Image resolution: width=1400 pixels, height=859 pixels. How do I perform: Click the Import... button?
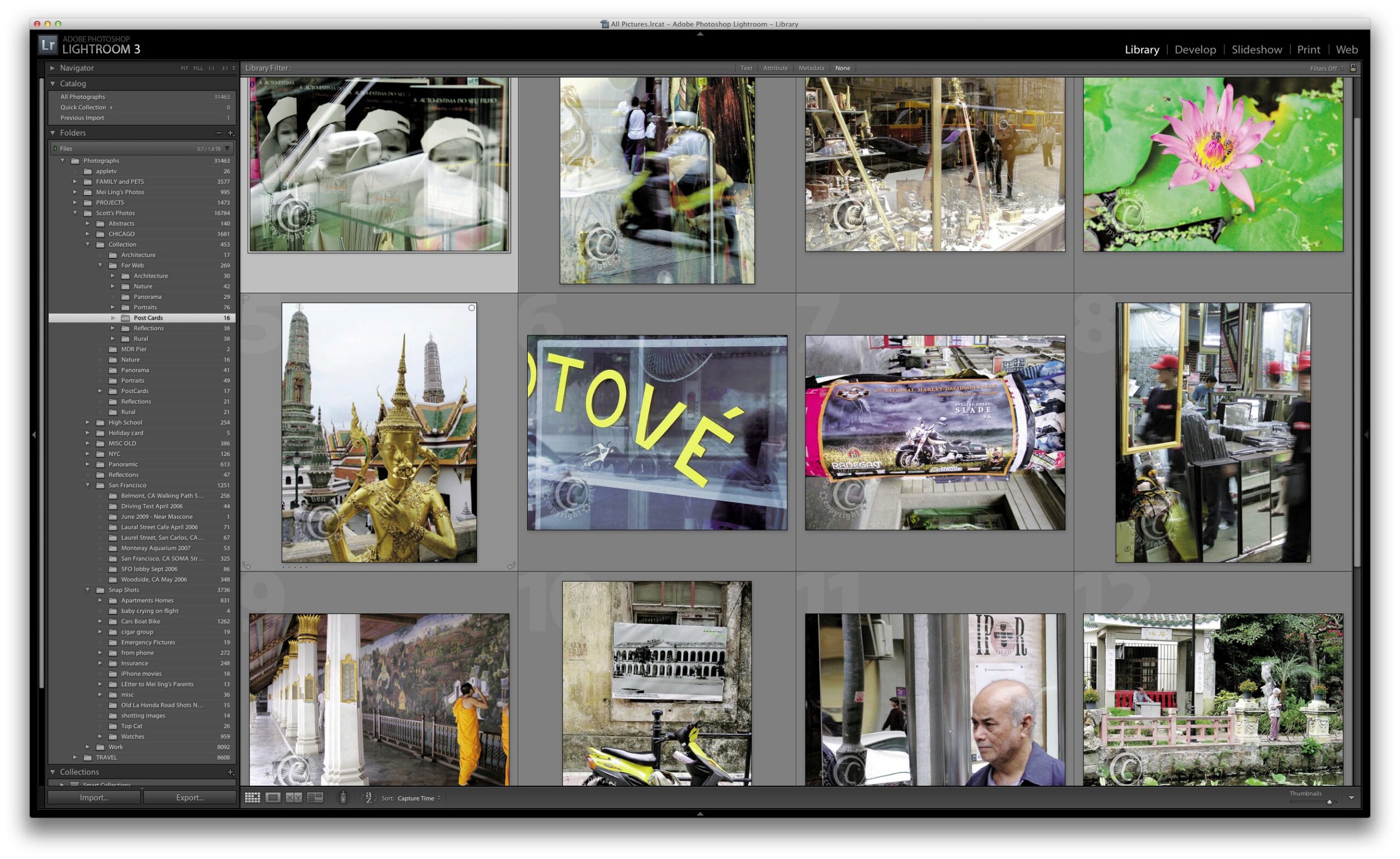point(94,798)
